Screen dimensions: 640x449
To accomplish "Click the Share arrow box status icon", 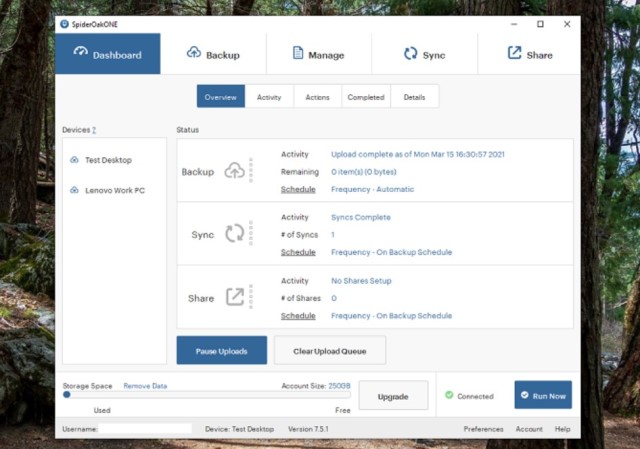I will (x=235, y=297).
